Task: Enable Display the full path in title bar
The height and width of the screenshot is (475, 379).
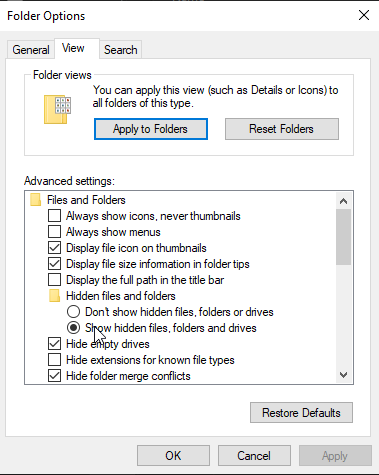Action: tap(54, 280)
